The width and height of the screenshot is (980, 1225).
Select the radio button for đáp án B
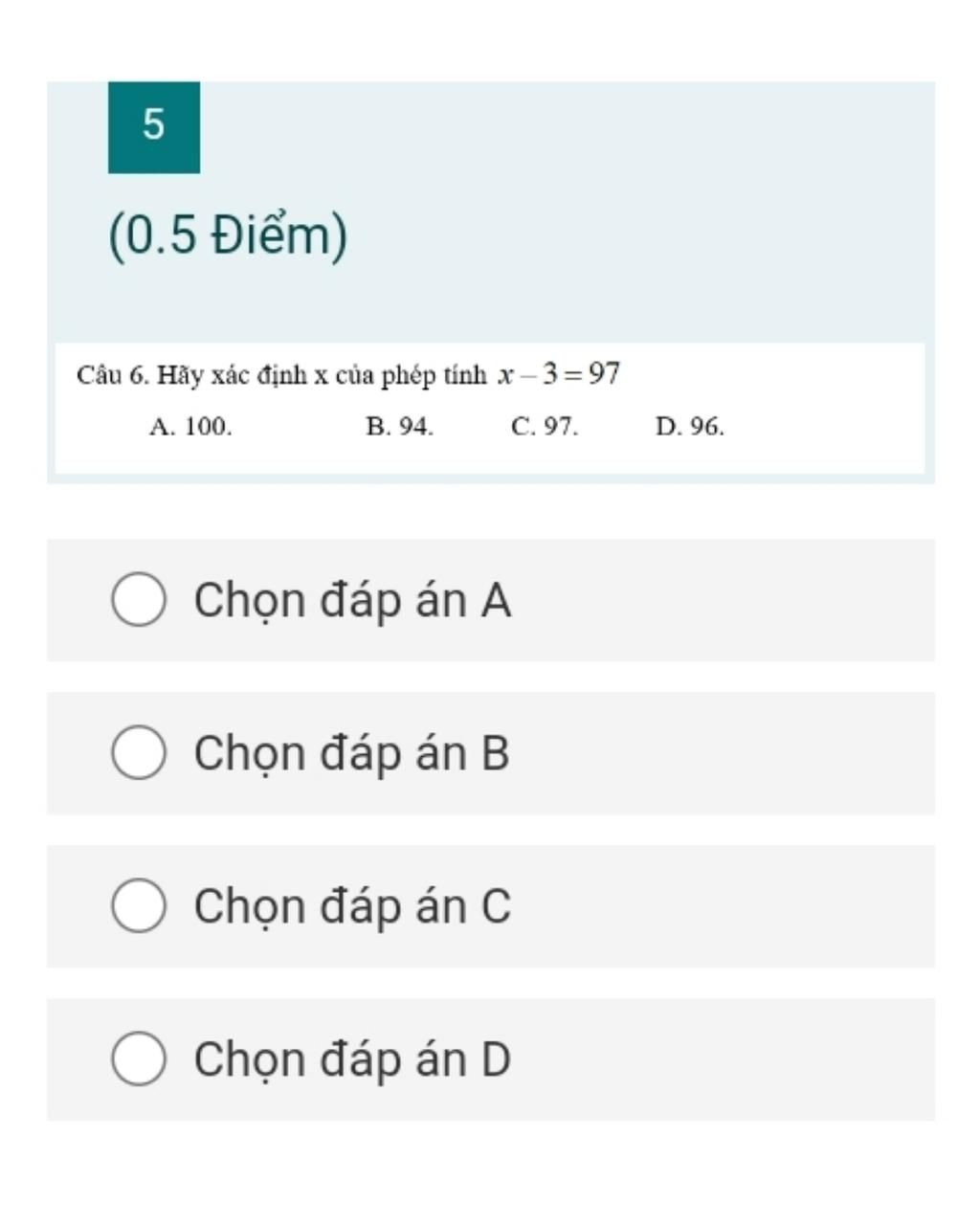[x=139, y=753]
